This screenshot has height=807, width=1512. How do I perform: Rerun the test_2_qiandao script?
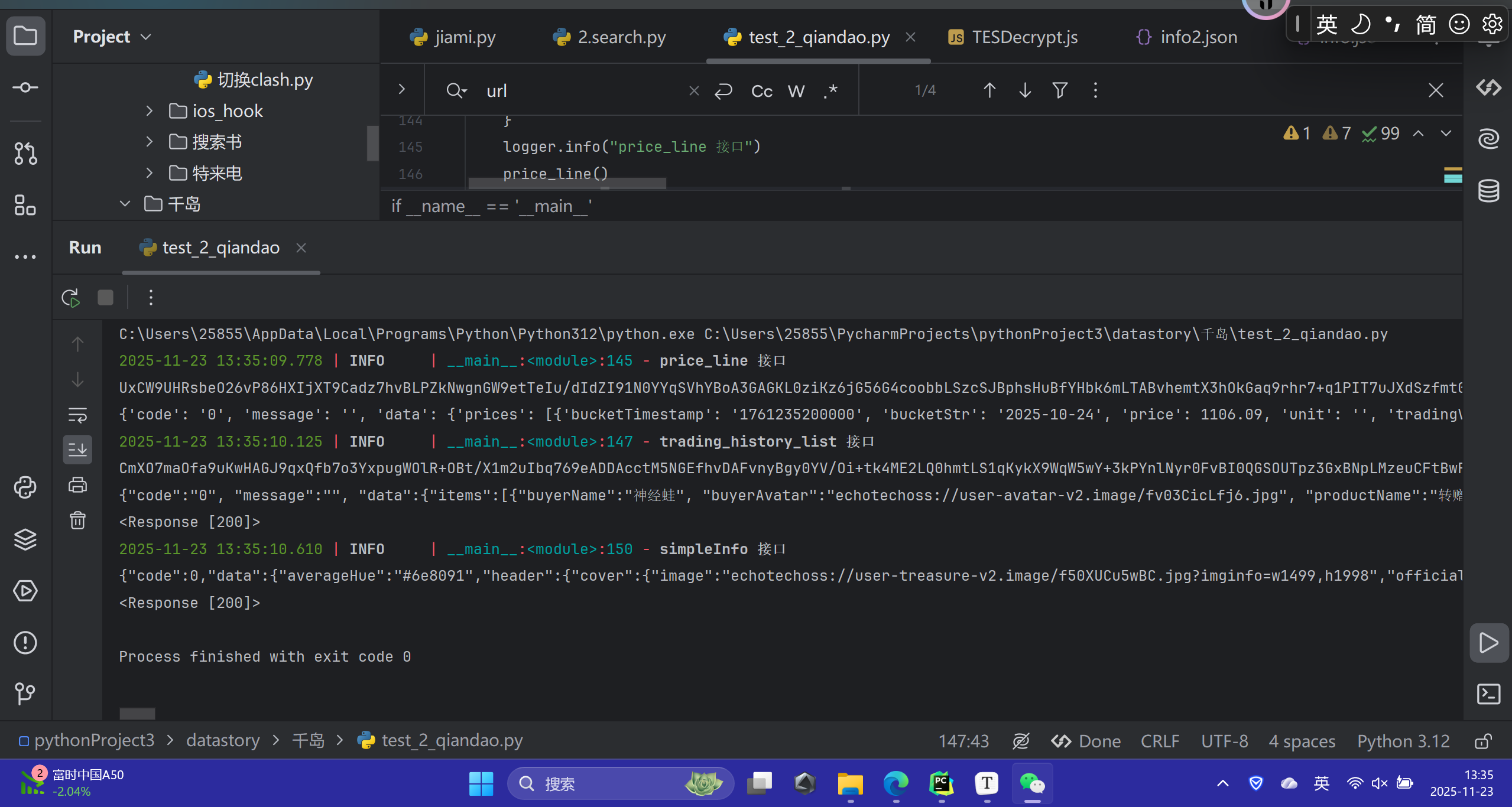click(70, 298)
